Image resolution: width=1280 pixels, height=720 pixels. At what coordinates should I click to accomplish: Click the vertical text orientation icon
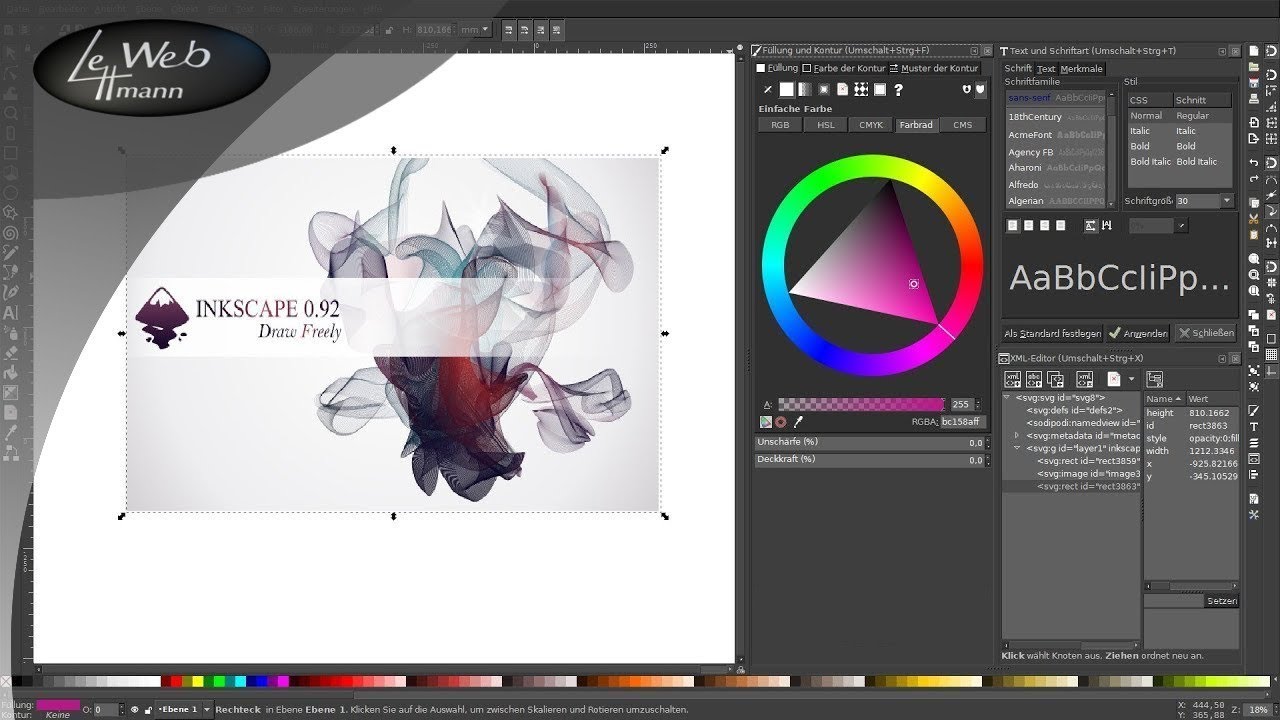coord(1107,225)
